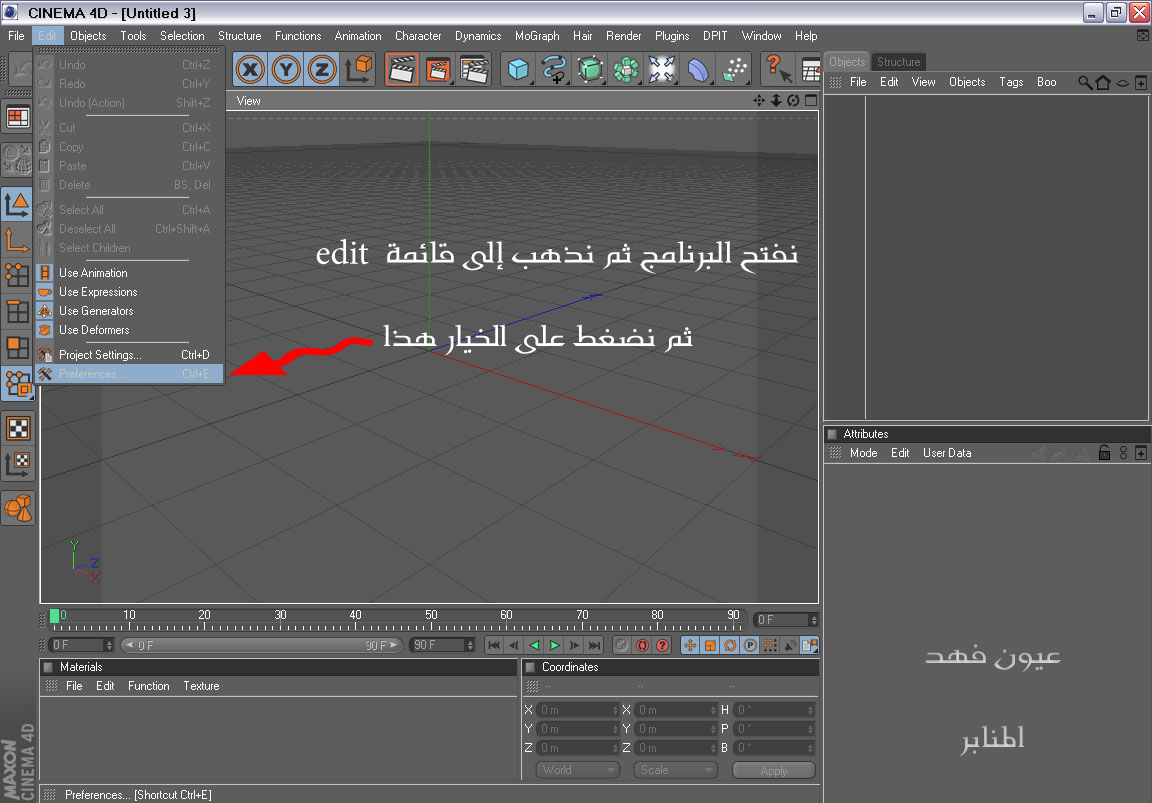Open the spline tools icon

click(553, 70)
